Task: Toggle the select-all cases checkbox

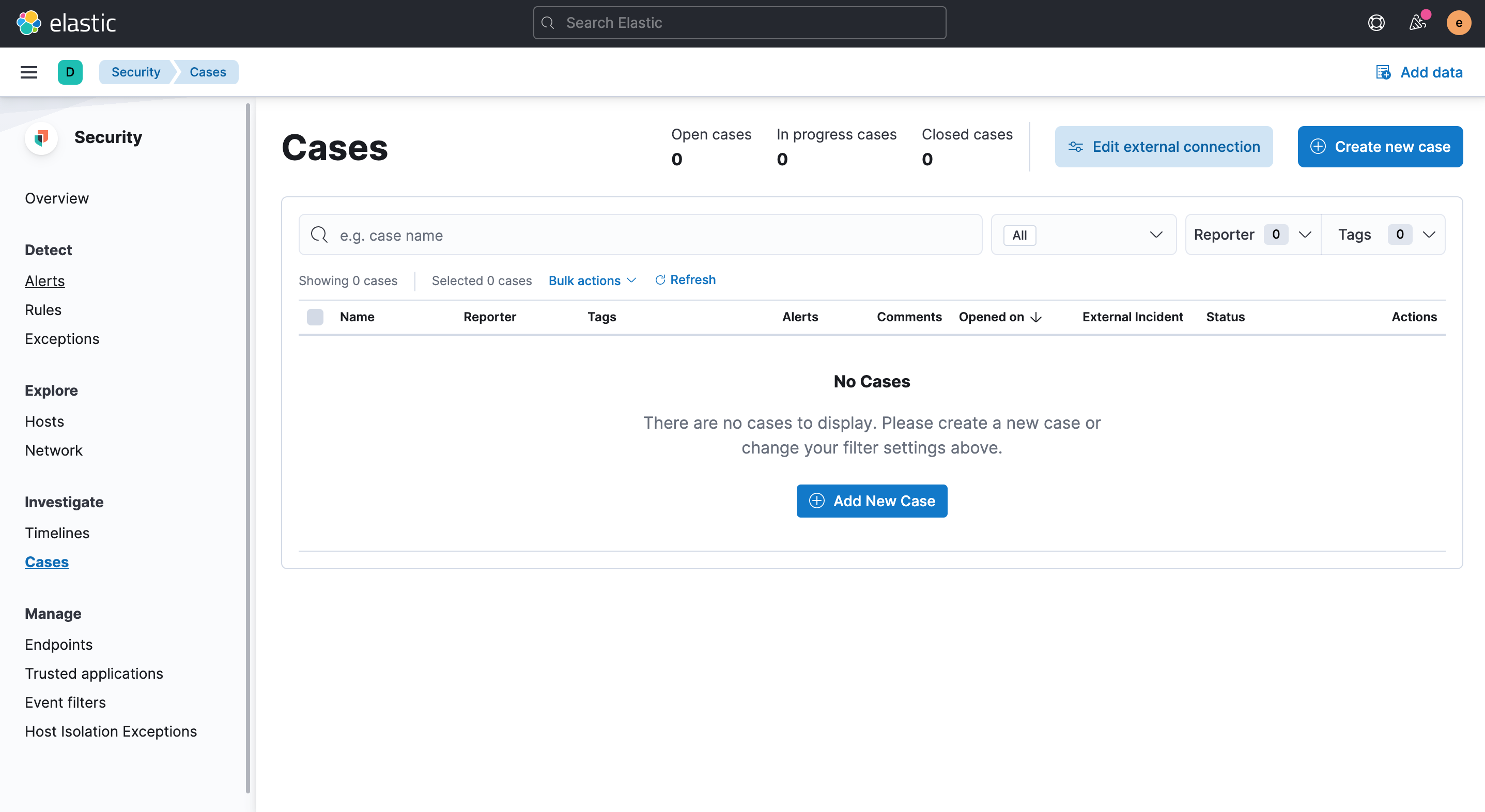Action: tap(315, 317)
